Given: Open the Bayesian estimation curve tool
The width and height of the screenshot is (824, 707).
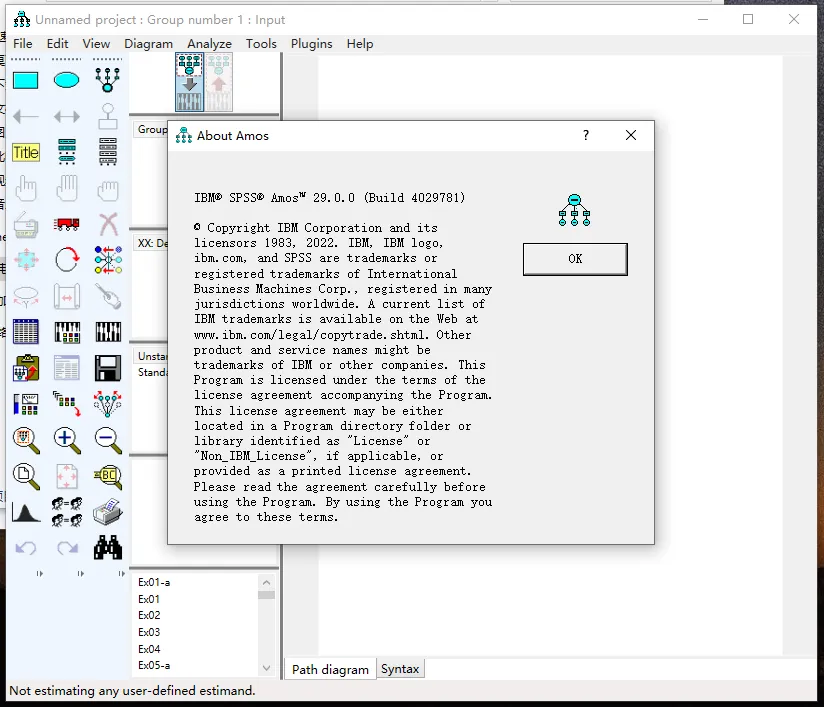Looking at the screenshot, I should tap(26, 512).
